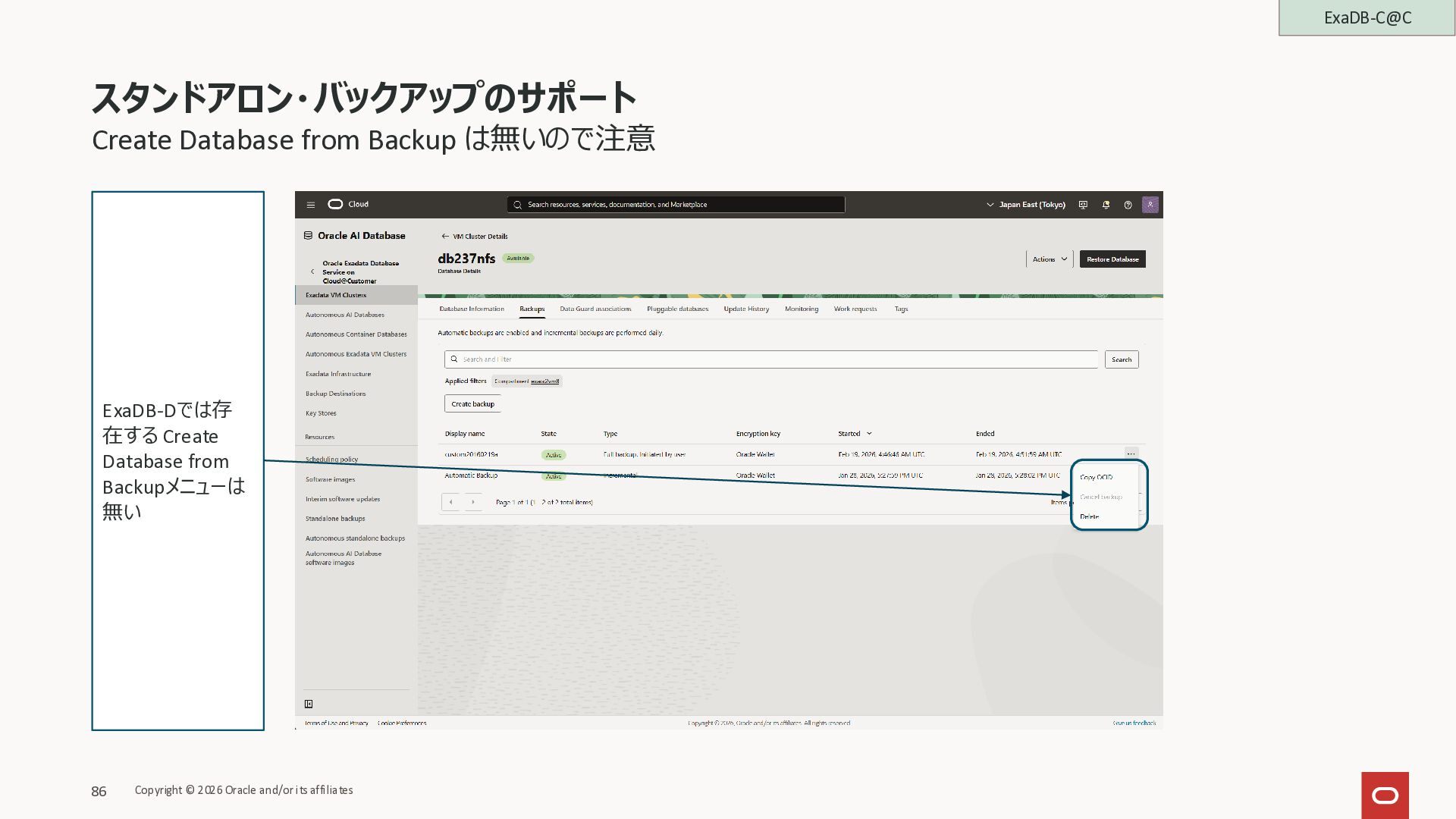Expand the Japan East (Tokyo) region selector
The width and height of the screenshot is (1456, 819).
(1025, 205)
